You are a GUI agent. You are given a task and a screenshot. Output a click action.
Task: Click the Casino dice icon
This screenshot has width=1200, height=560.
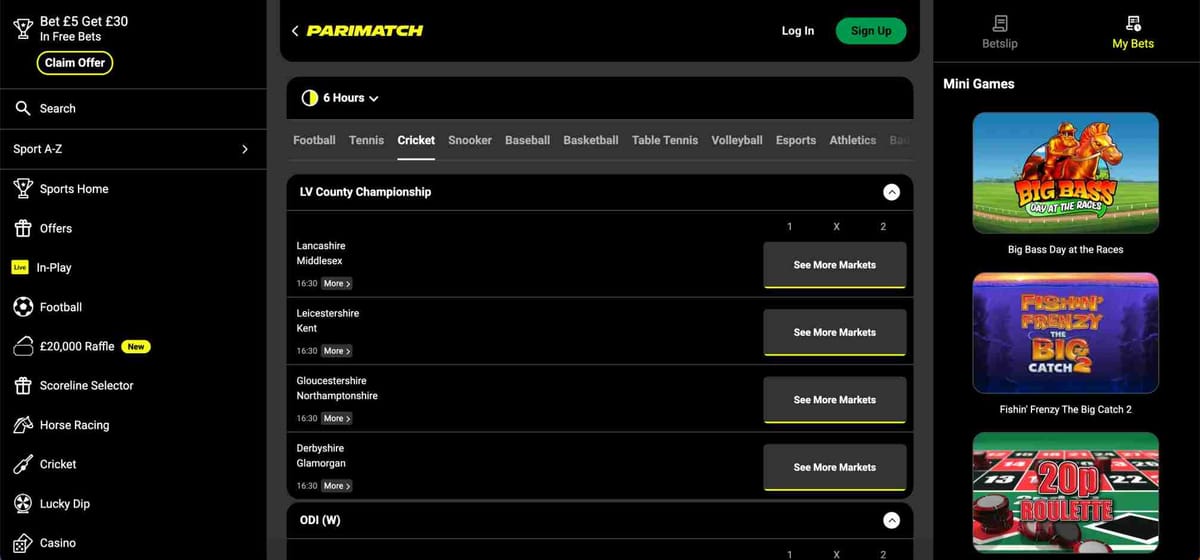pyautogui.click(x=23, y=543)
